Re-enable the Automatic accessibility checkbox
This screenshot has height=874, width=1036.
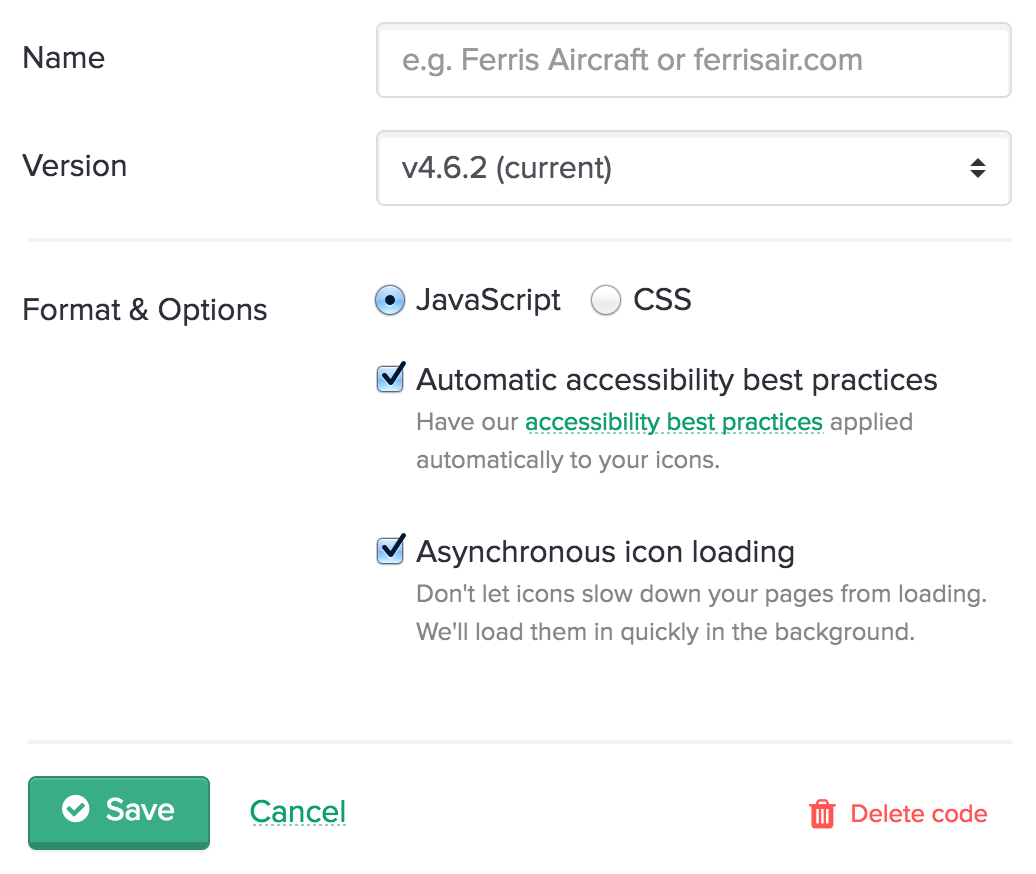390,378
